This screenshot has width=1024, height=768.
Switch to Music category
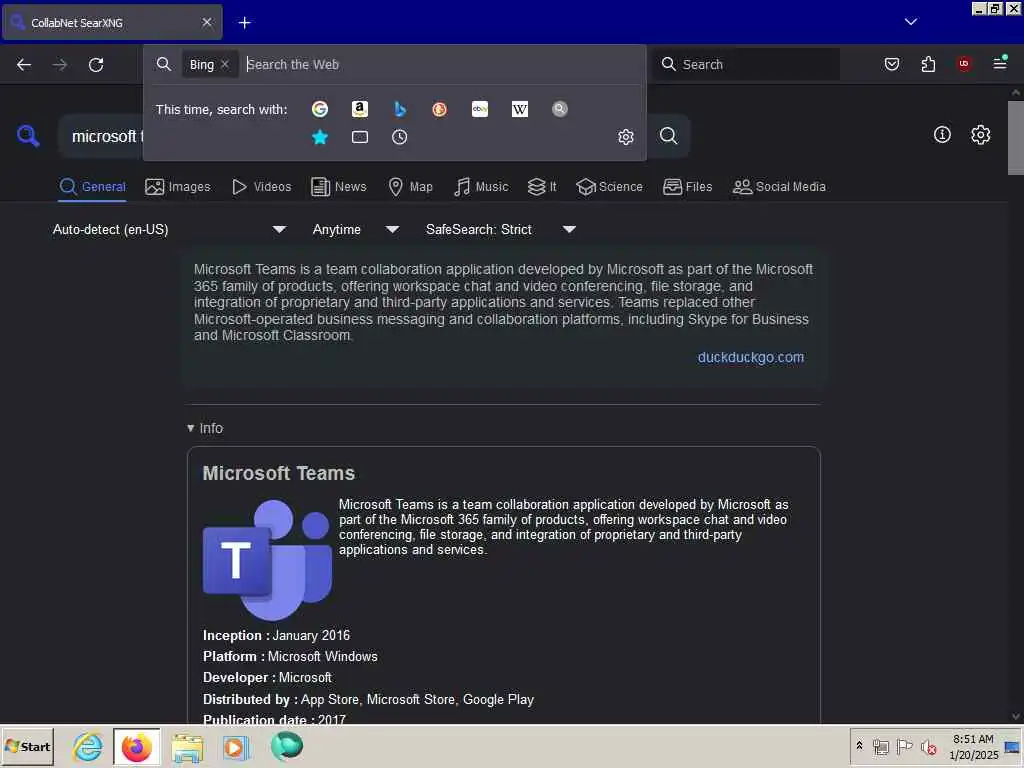(481, 187)
